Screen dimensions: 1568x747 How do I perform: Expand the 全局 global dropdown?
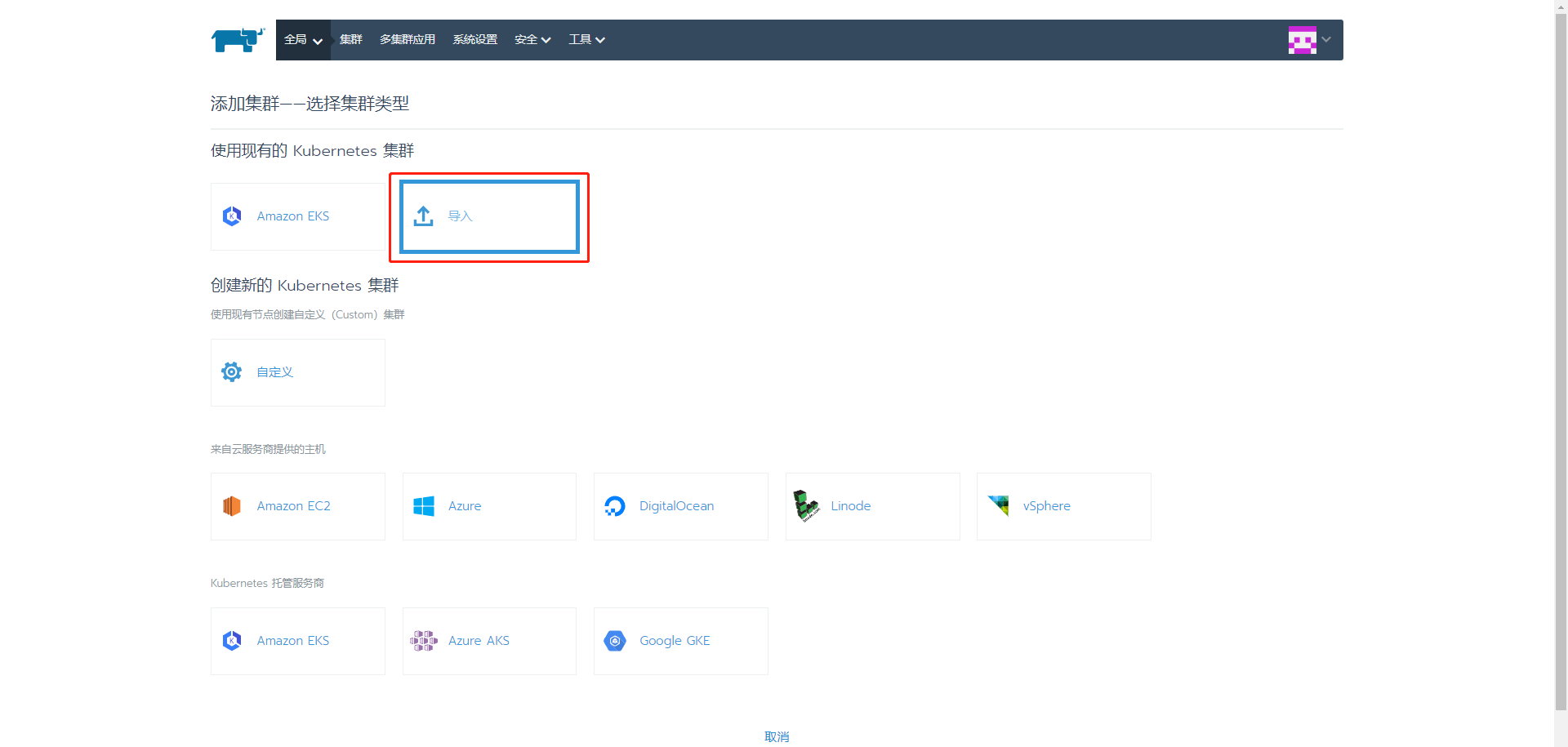(x=303, y=40)
